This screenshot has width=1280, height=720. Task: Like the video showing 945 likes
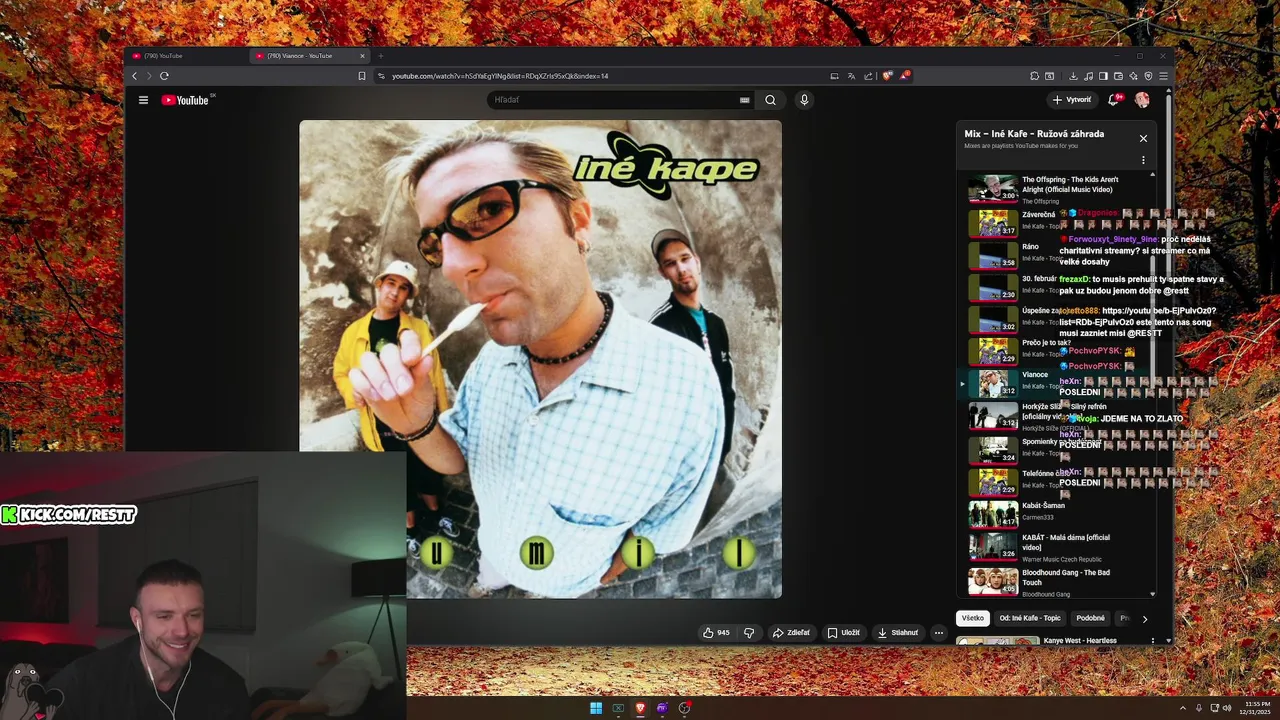(x=717, y=632)
